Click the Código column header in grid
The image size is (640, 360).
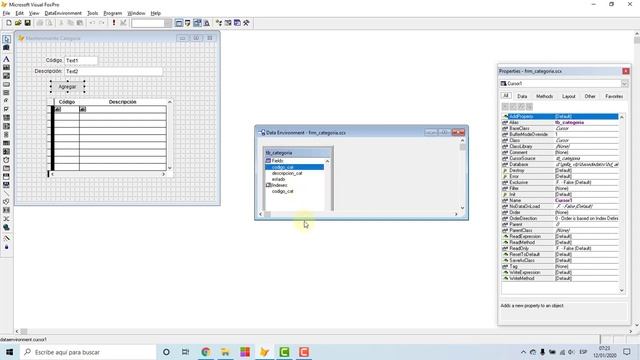coord(67,102)
